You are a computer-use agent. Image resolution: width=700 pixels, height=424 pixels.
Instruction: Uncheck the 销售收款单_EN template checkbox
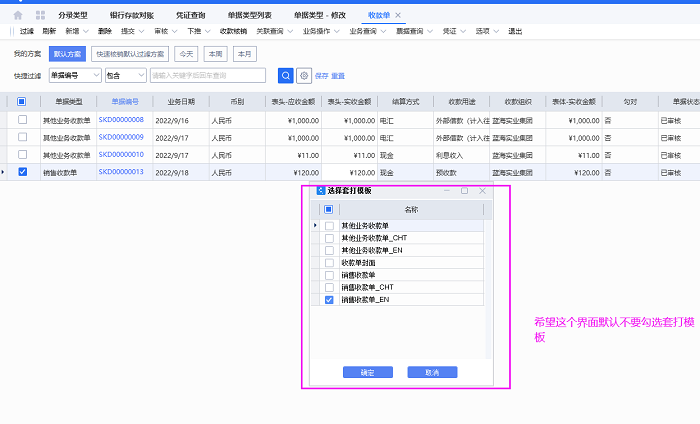point(329,299)
